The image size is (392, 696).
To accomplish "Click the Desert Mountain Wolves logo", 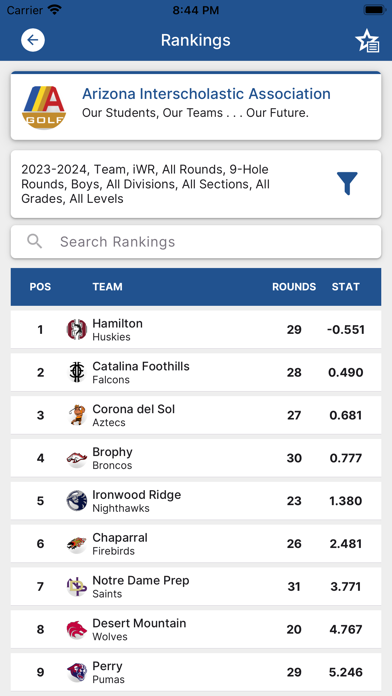I will [x=77, y=629].
